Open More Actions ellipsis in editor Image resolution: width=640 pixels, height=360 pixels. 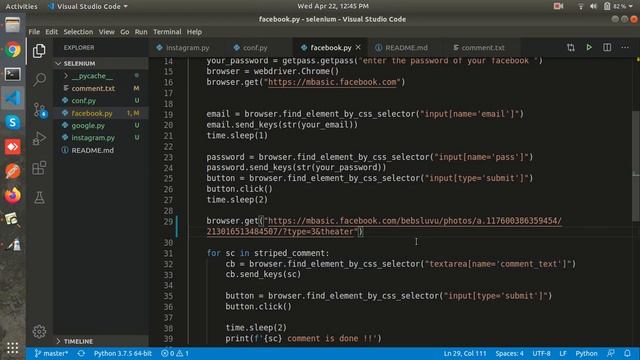click(x=625, y=47)
